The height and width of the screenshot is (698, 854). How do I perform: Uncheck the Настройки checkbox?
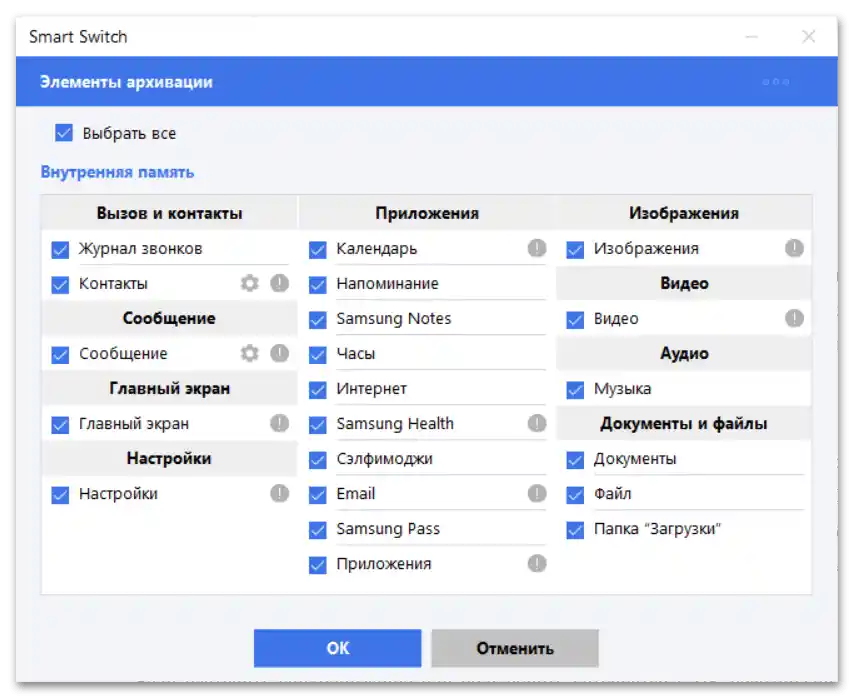pyautogui.click(x=60, y=495)
